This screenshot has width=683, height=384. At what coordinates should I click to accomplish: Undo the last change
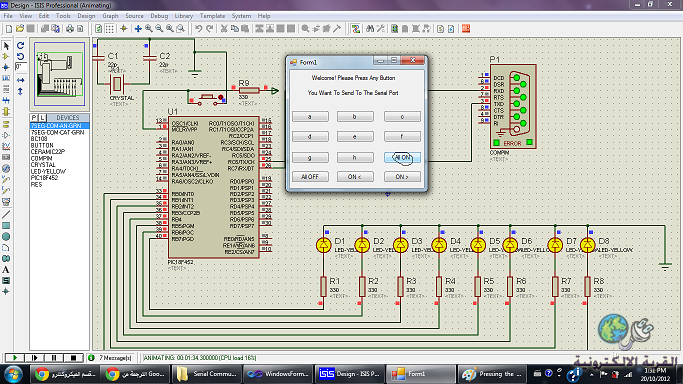(199, 29)
